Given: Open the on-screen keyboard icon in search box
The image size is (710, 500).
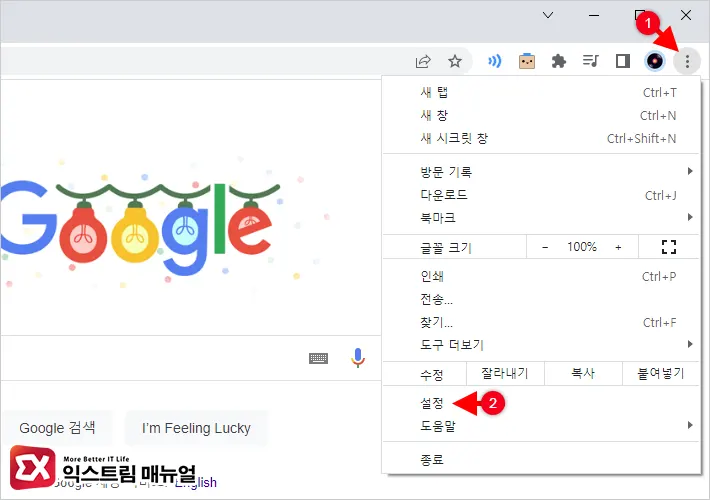Looking at the screenshot, I should coord(318,359).
